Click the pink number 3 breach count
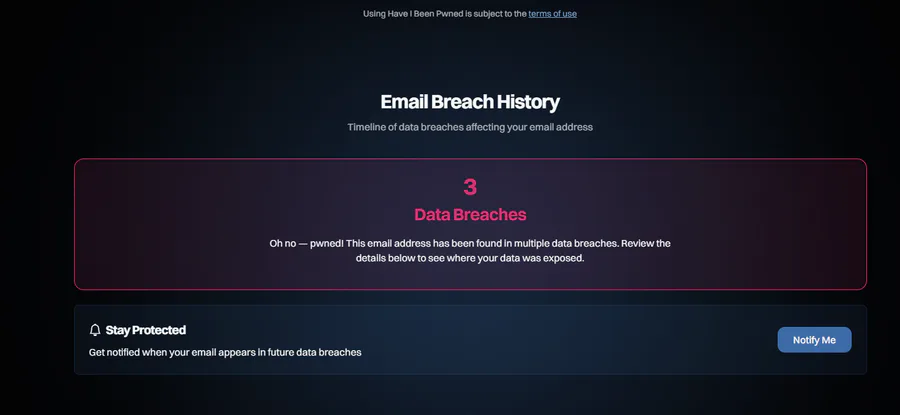The width and height of the screenshot is (900, 415). click(470, 187)
